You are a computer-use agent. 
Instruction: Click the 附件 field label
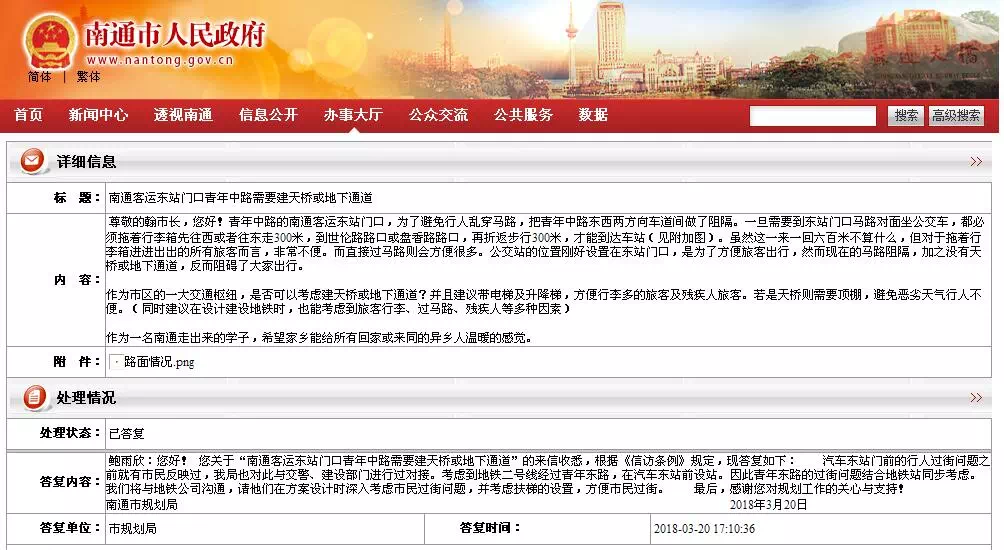[x=77, y=362]
